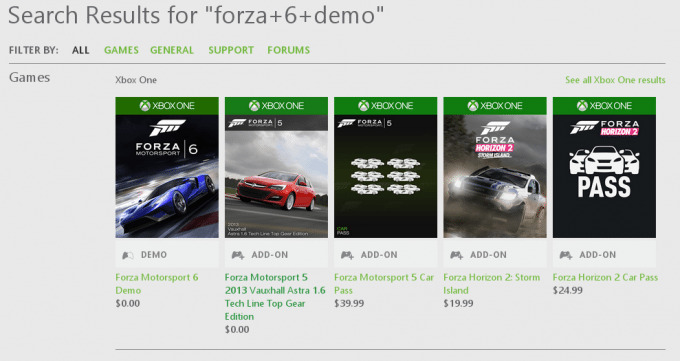This screenshot has width=680, height=361.
Task: Select the ALL filter
Action: 81,50
